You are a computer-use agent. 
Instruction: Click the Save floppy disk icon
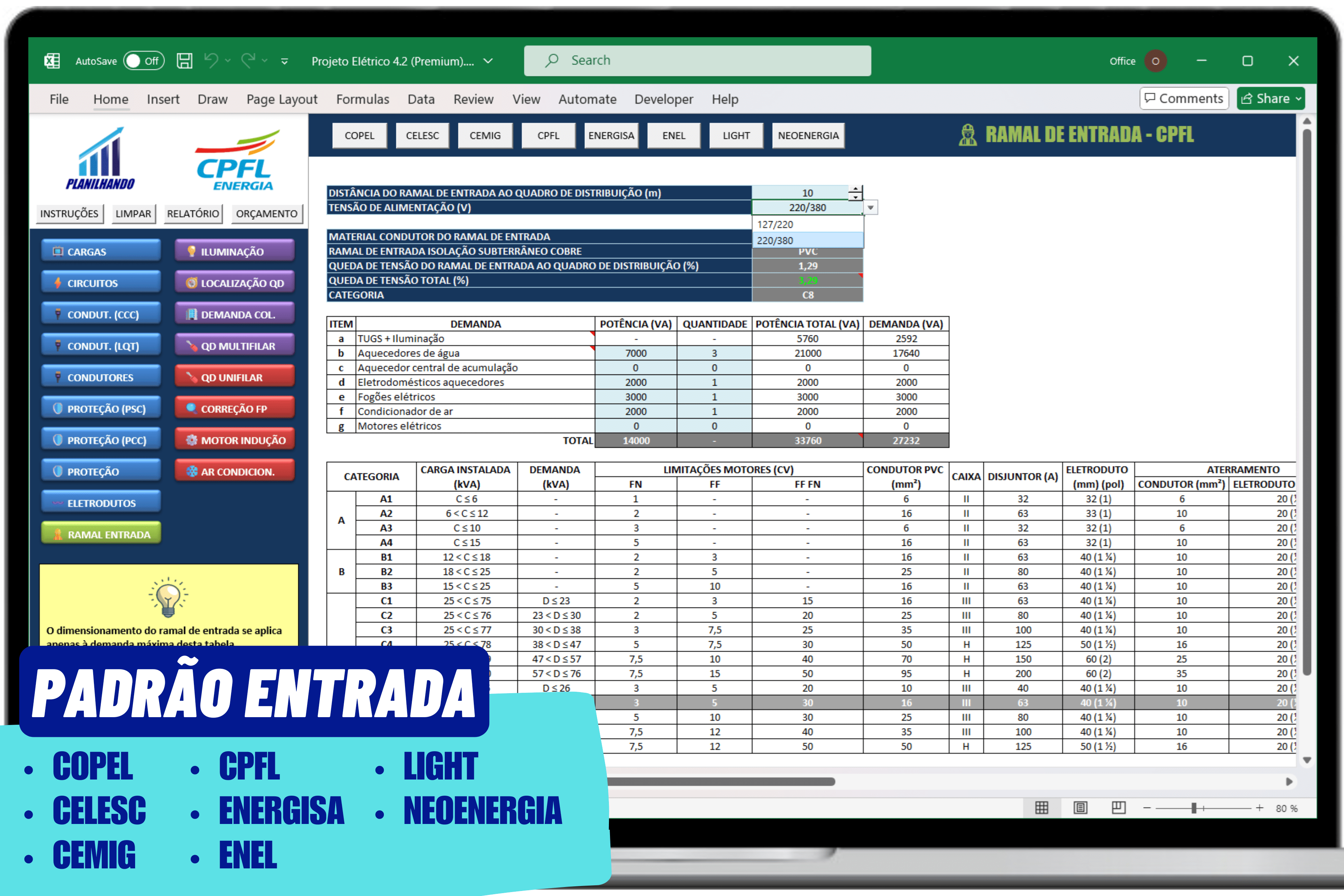click(185, 61)
